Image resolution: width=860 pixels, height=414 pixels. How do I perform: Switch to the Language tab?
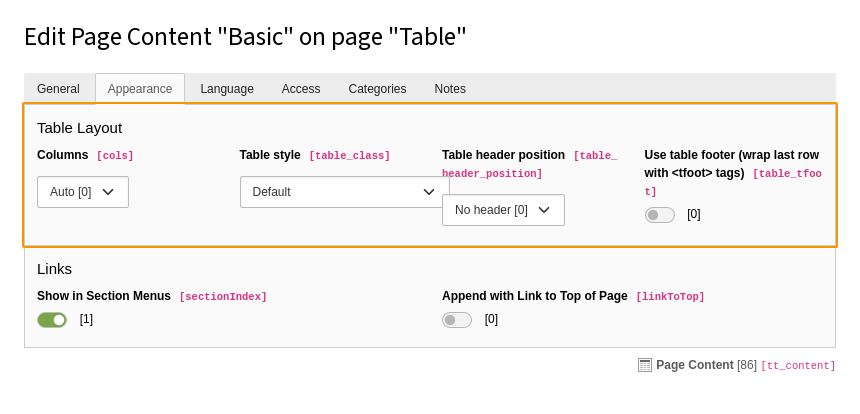tap(227, 89)
